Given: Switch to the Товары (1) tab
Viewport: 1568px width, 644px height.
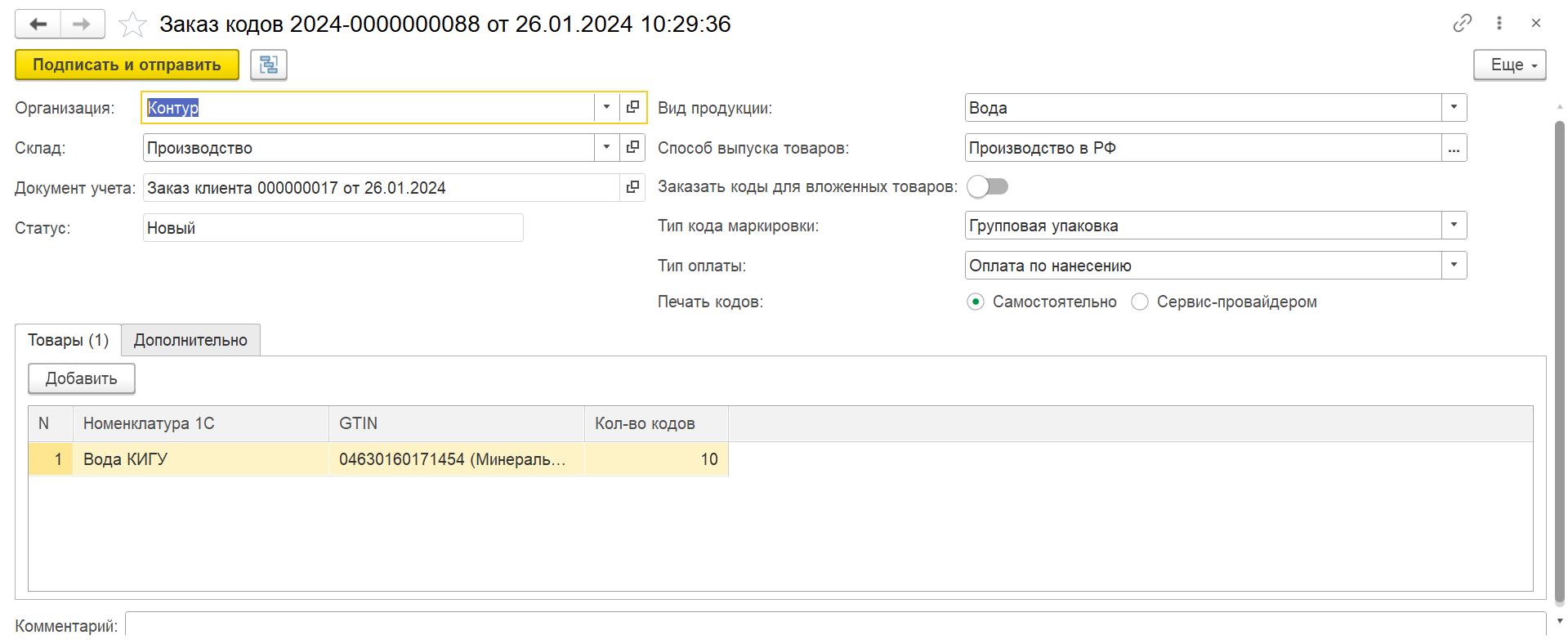Looking at the screenshot, I should point(68,340).
